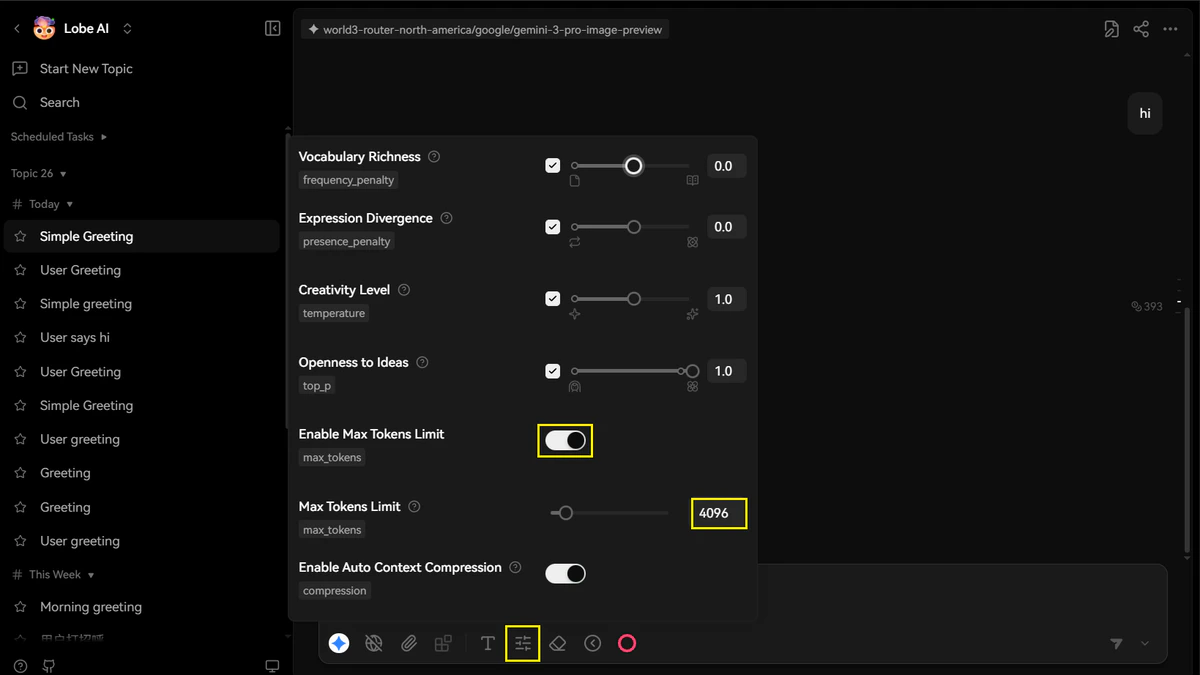Star the User says hi topic
The height and width of the screenshot is (675, 1200).
(x=20, y=338)
